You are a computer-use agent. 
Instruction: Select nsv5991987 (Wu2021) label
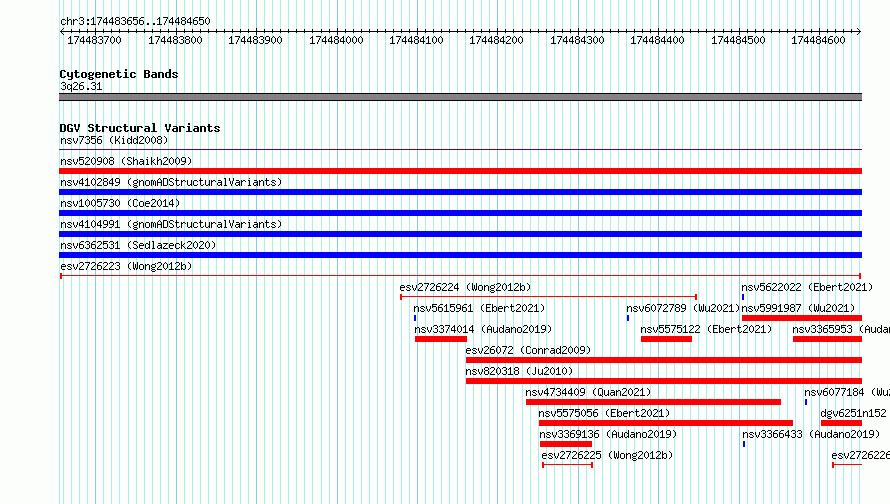(x=799, y=308)
